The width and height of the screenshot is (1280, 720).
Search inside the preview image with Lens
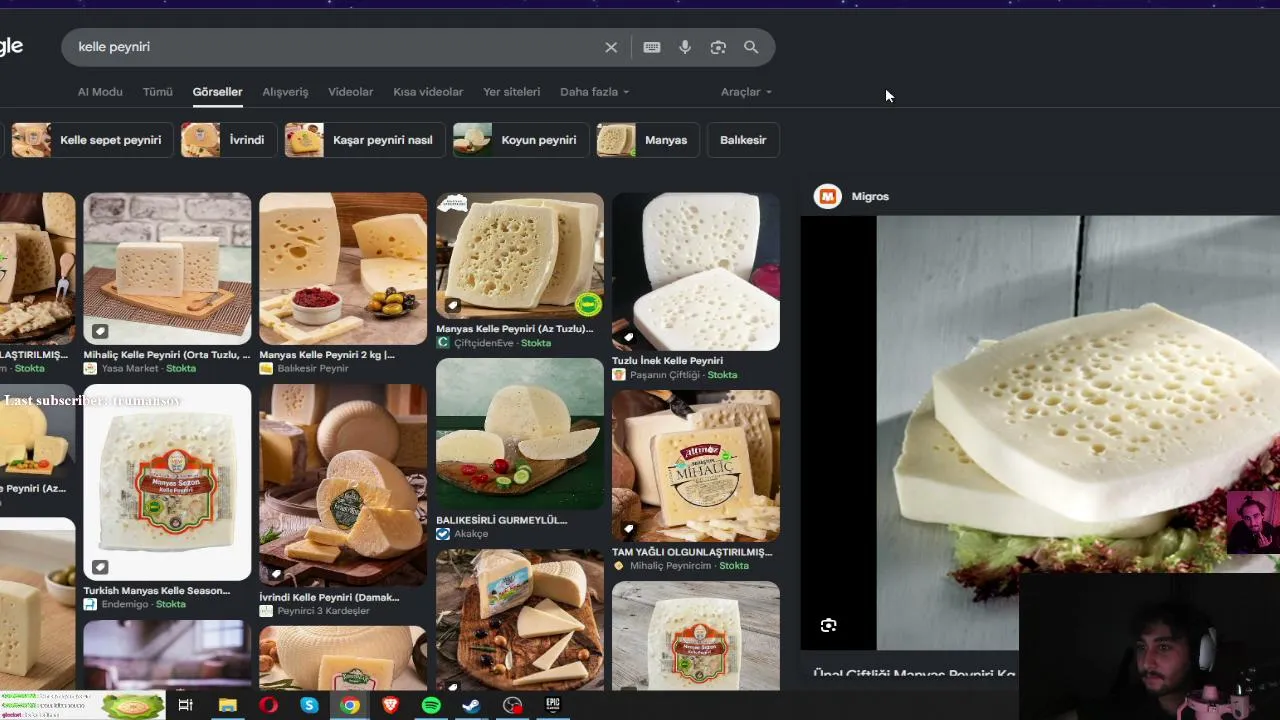tap(828, 625)
